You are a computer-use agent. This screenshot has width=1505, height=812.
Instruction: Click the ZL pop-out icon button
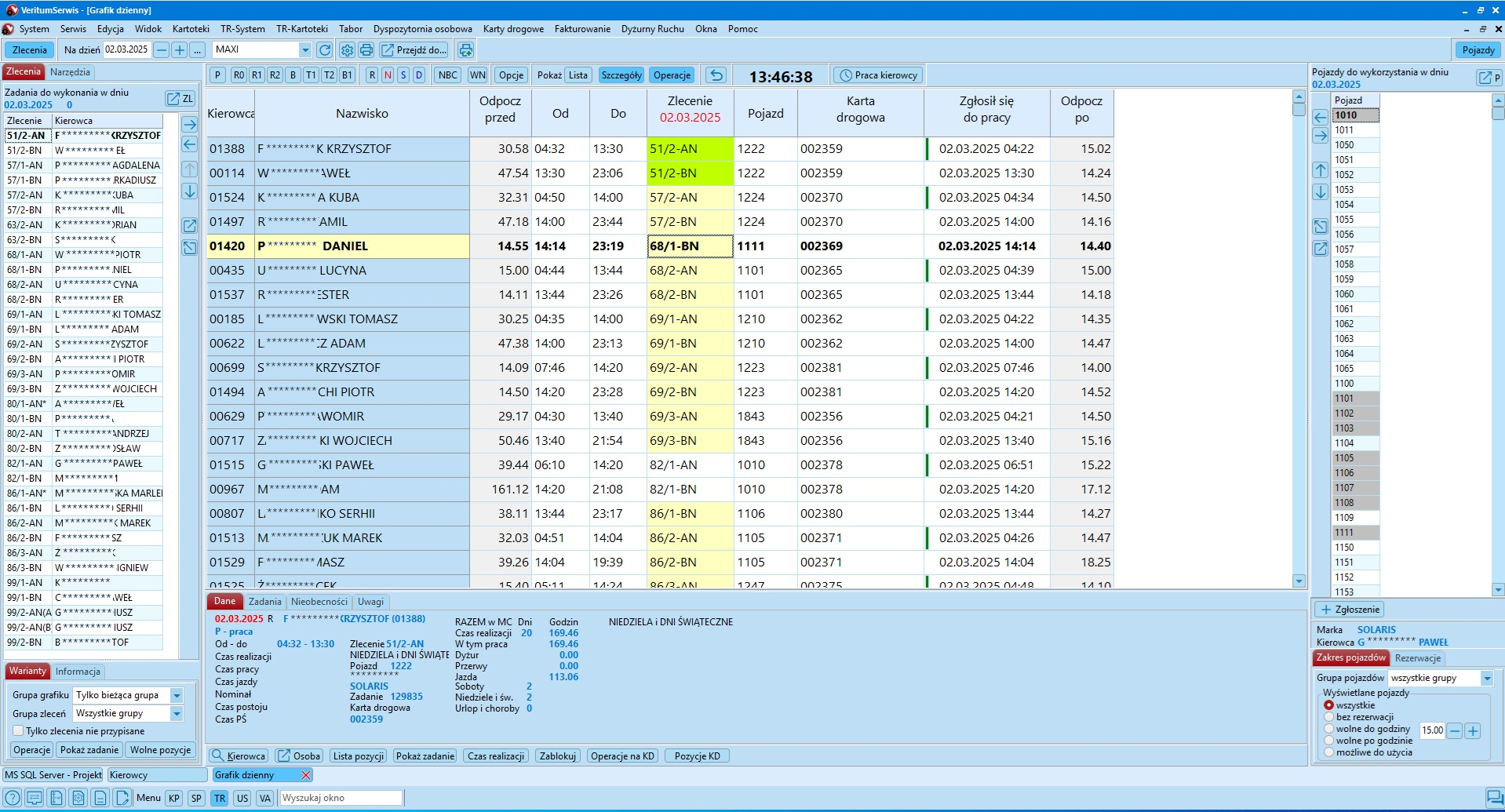tap(180, 99)
